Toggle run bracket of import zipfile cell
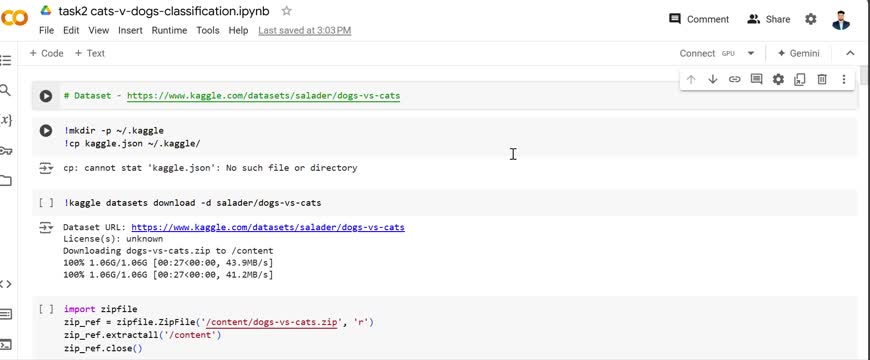The height and width of the screenshot is (360, 870). pos(46,309)
